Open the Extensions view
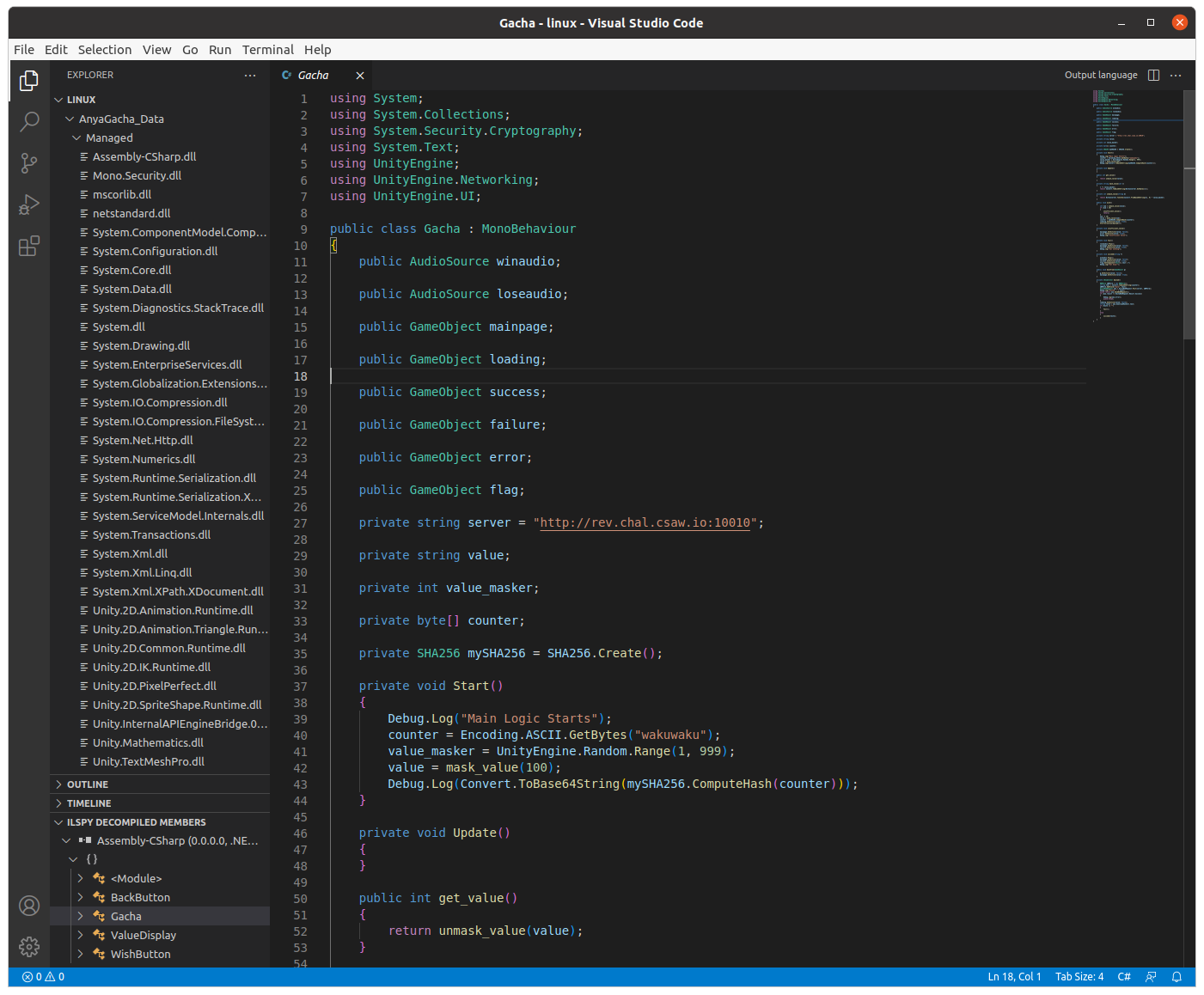Viewport: 1204px width, 995px height. [29, 247]
